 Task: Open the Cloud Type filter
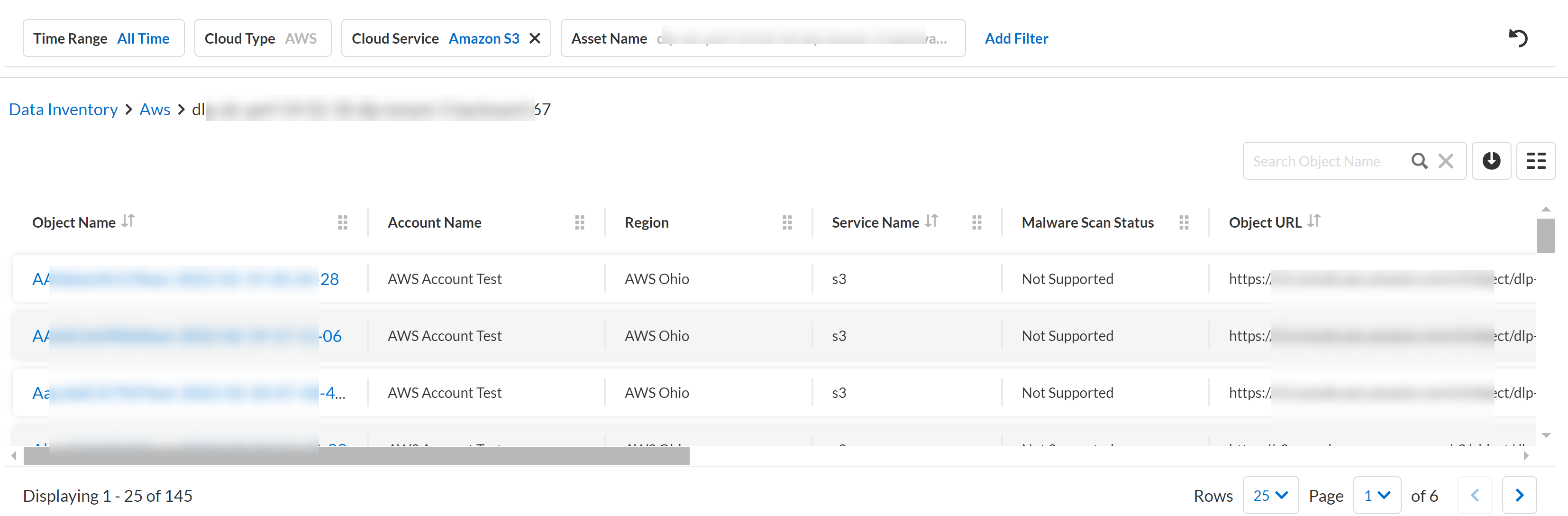click(262, 38)
